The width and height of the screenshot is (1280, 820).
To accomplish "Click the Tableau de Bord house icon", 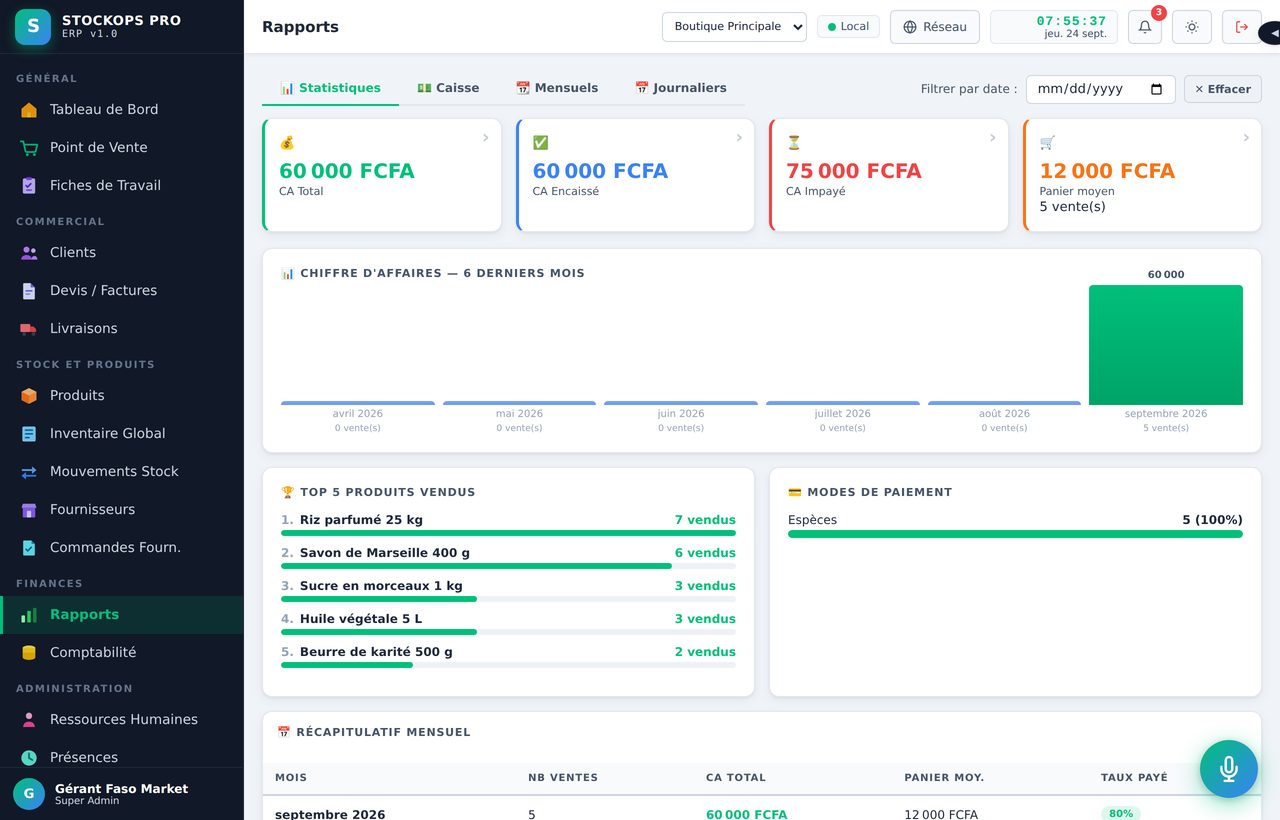I will [x=29, y=110].
